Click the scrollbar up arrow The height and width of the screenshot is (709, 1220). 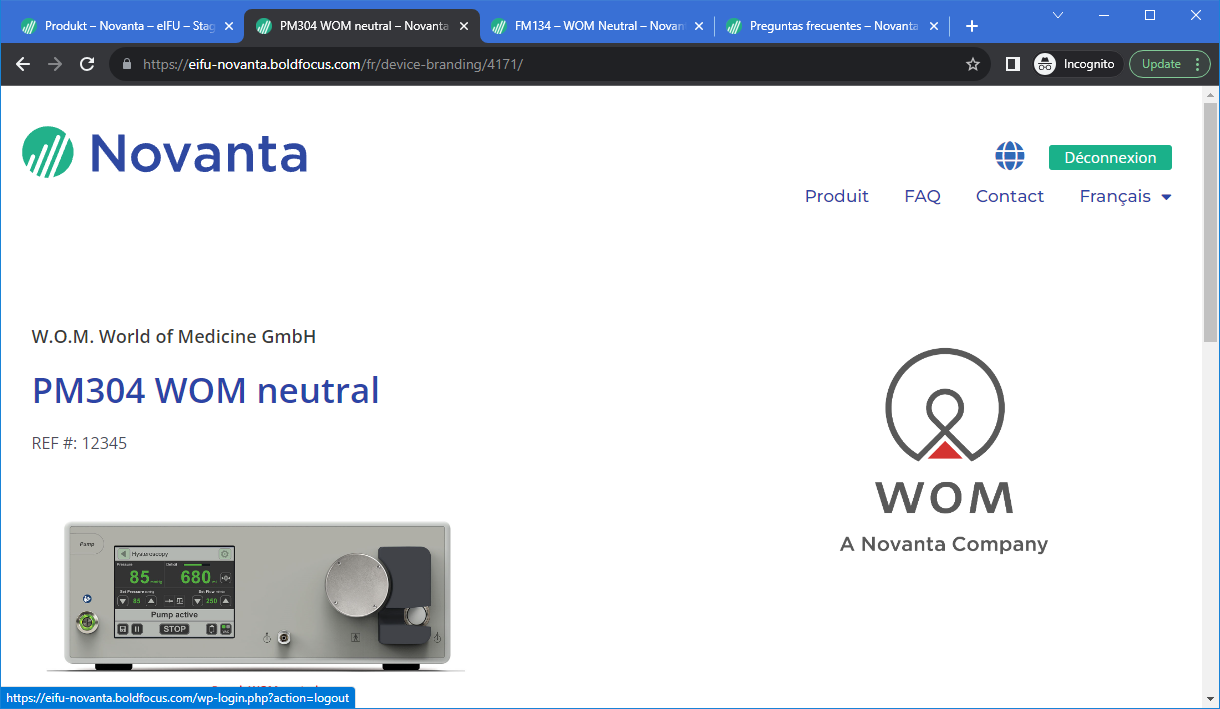click(x=1210, y=93)
